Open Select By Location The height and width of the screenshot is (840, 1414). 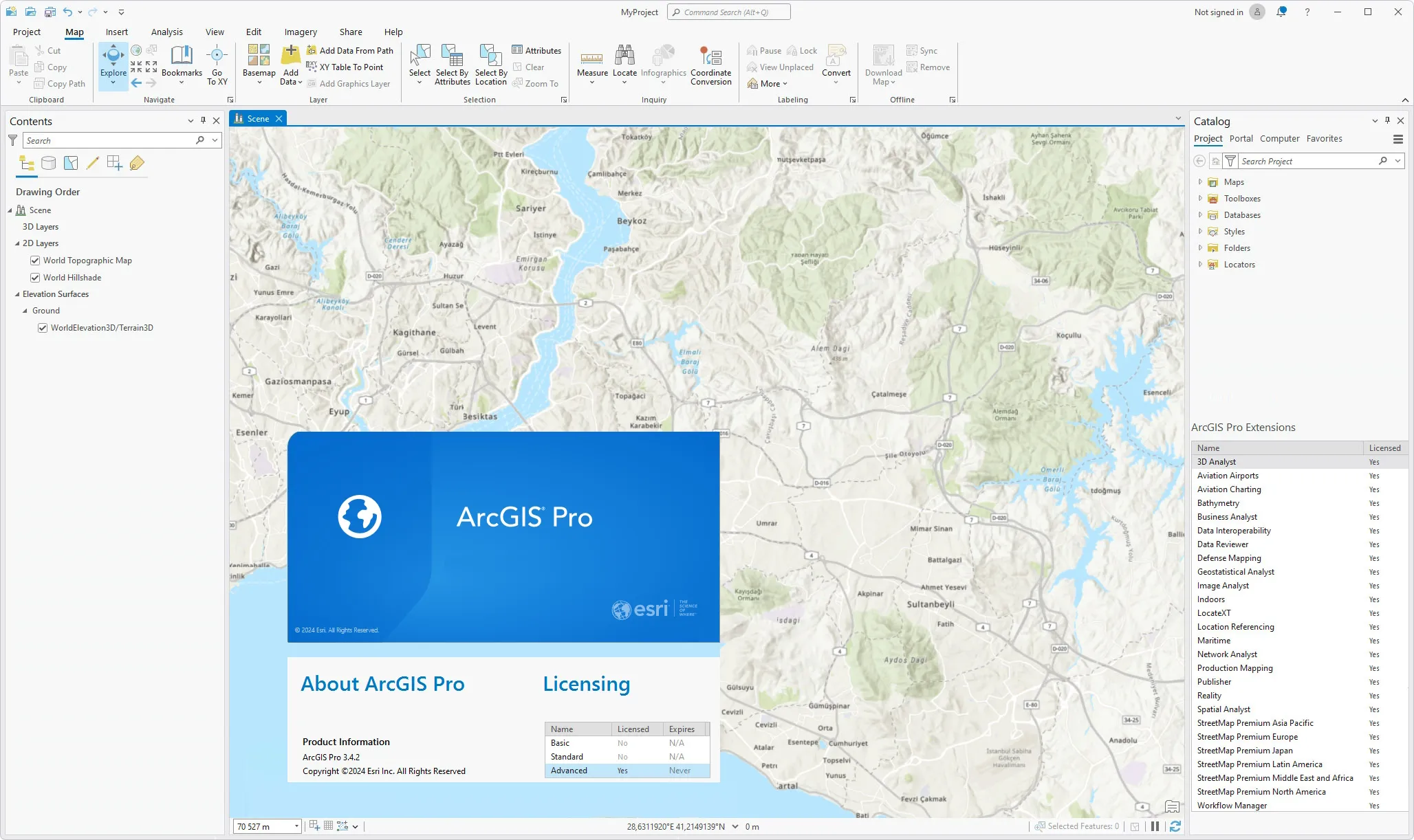(x=491, y=65)
